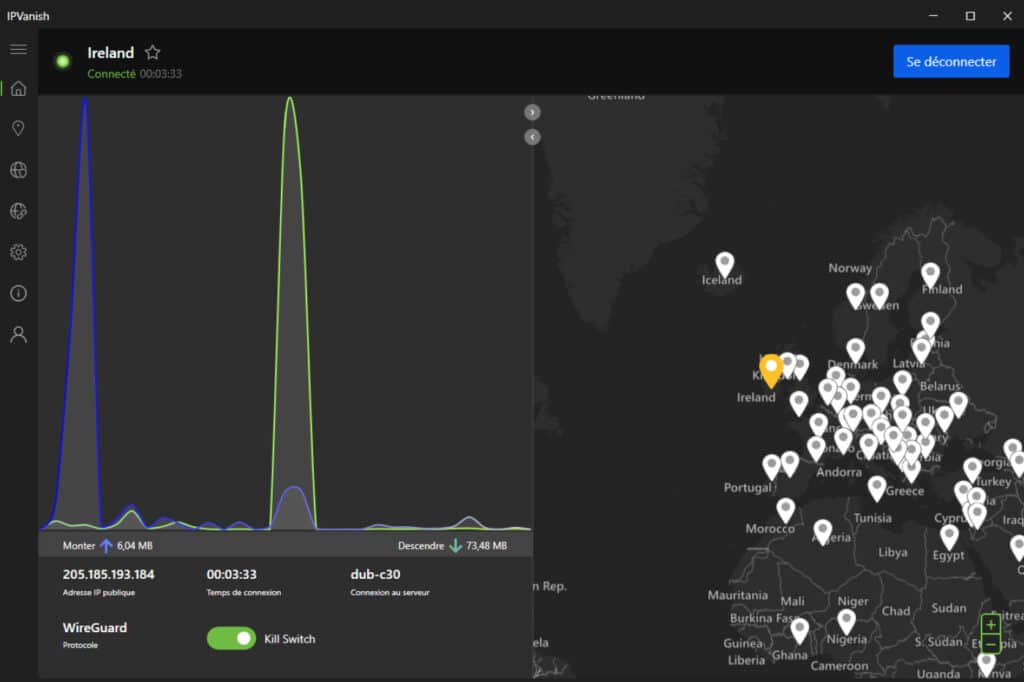
Task: Click the Se déconnecter button
Action: pyautogui.click(x=951, y=61)
